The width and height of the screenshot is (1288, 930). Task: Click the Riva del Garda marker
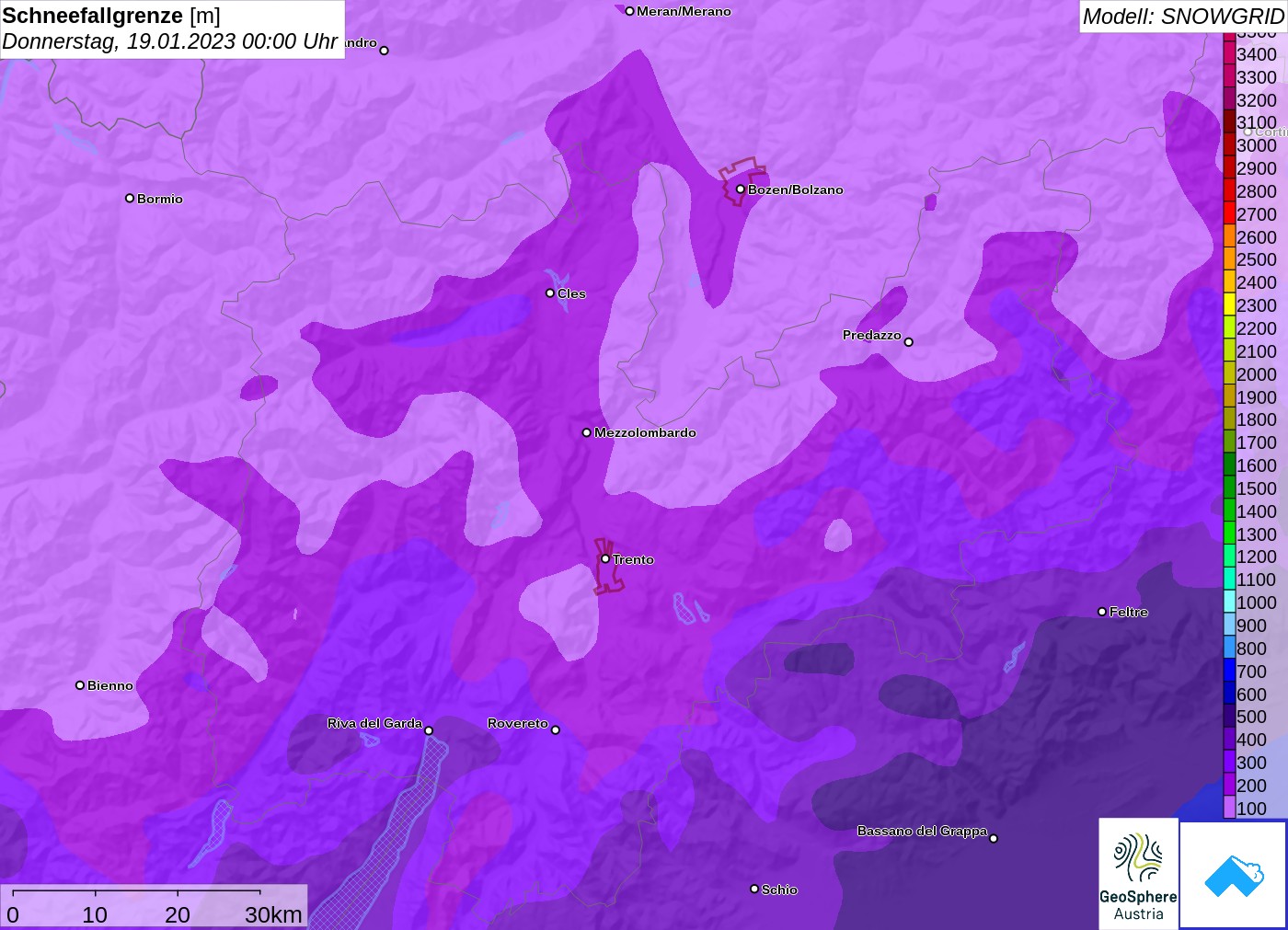tap(429, 730)
